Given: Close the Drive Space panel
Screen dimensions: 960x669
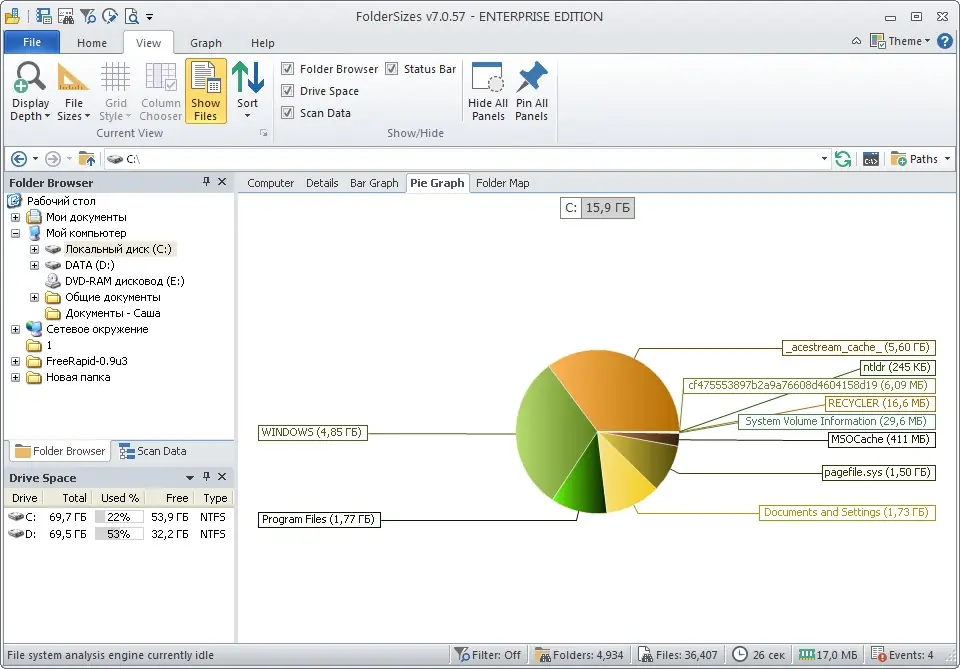Looking at the screenshot, I should pyautogui.click(x=222, y=477).
